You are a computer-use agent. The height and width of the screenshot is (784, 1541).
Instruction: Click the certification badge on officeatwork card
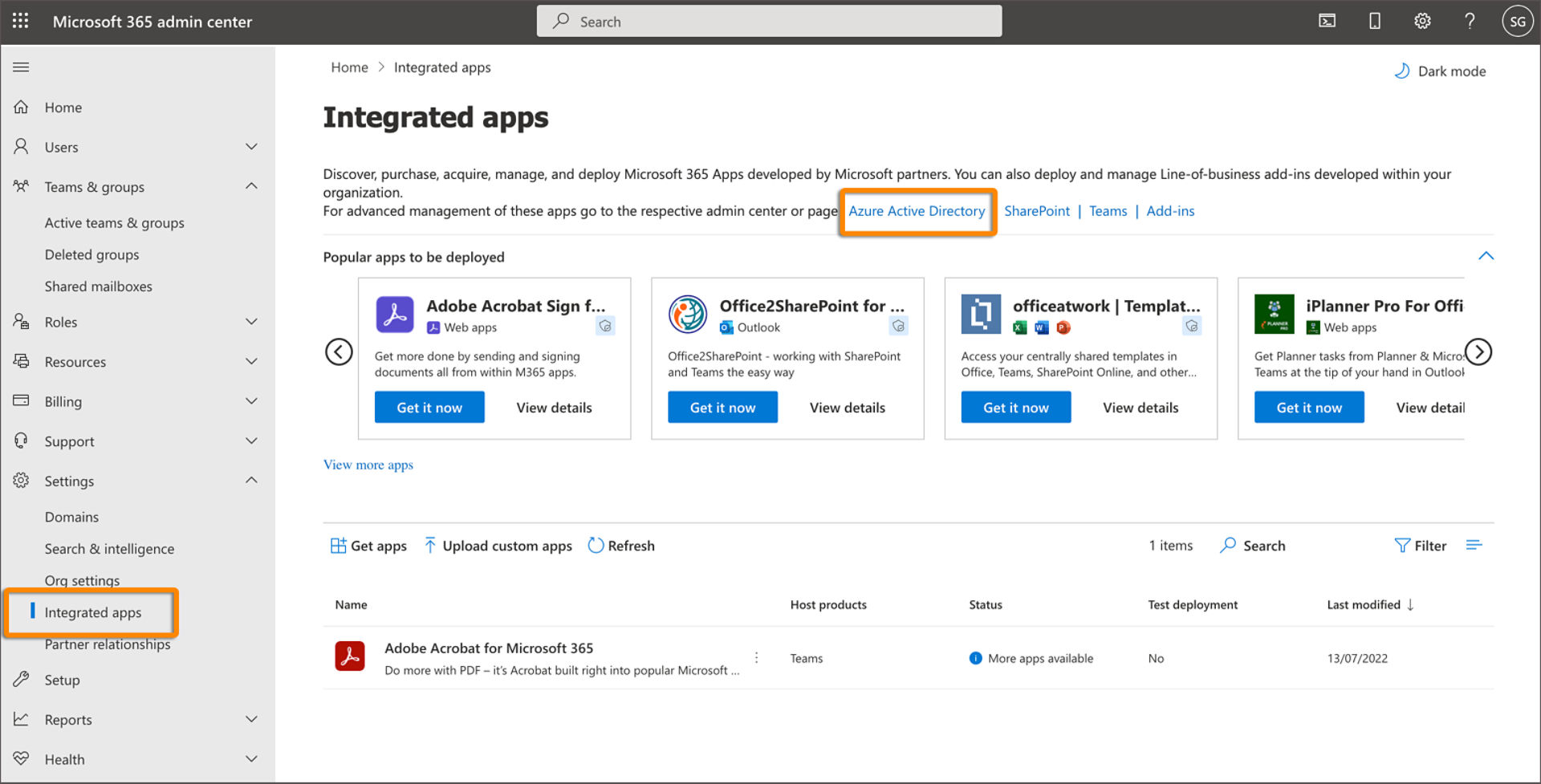1192,326
